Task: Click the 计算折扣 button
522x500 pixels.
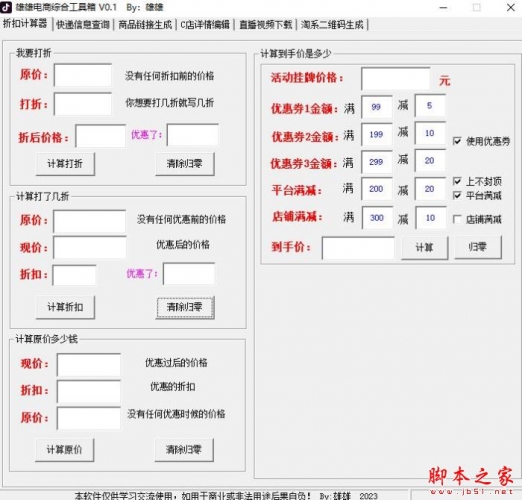Action: click(x=65, y=307)
